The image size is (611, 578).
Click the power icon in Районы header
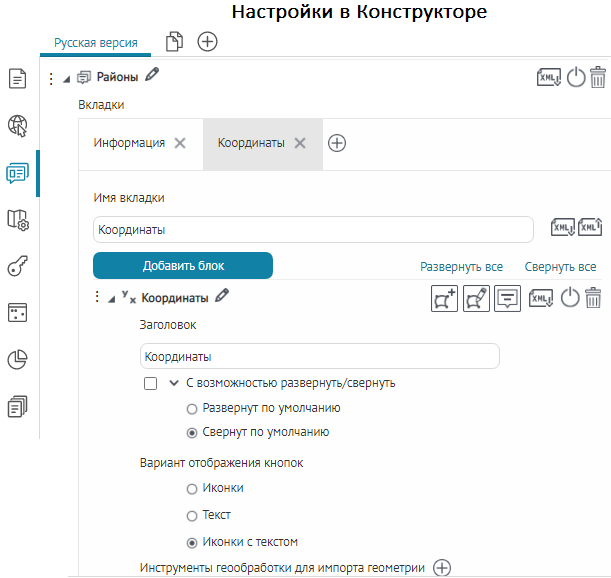point(575,78)
